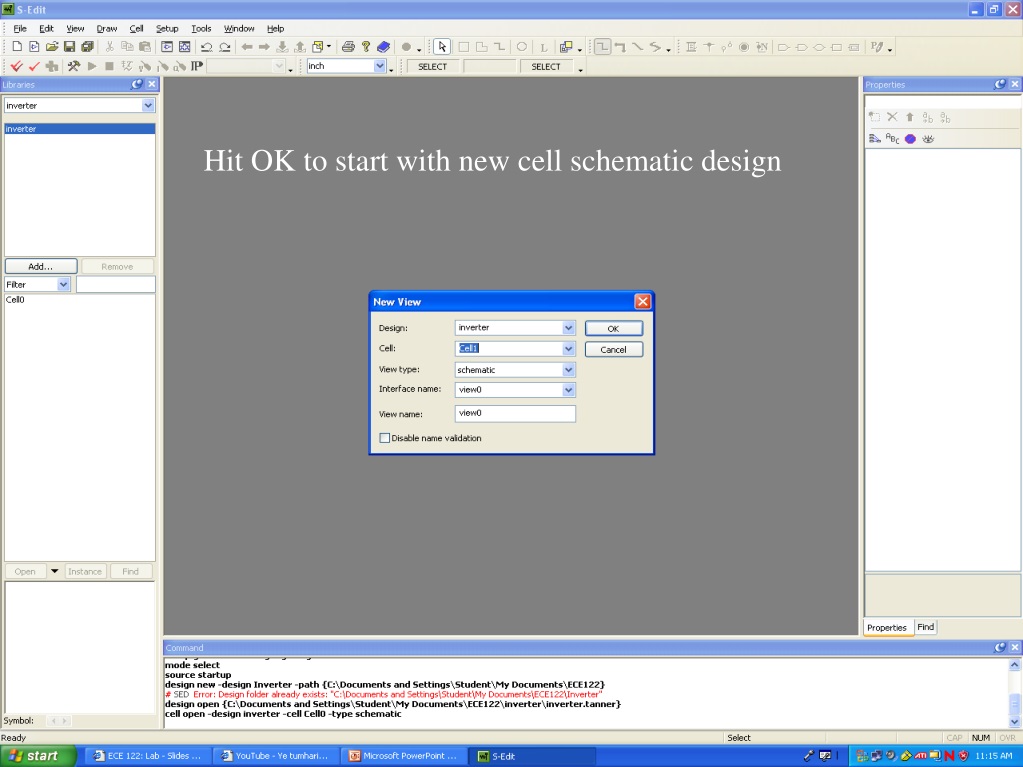Open the Setup menu
Viewport: 1023px width, 767px height.
(167, 29)
